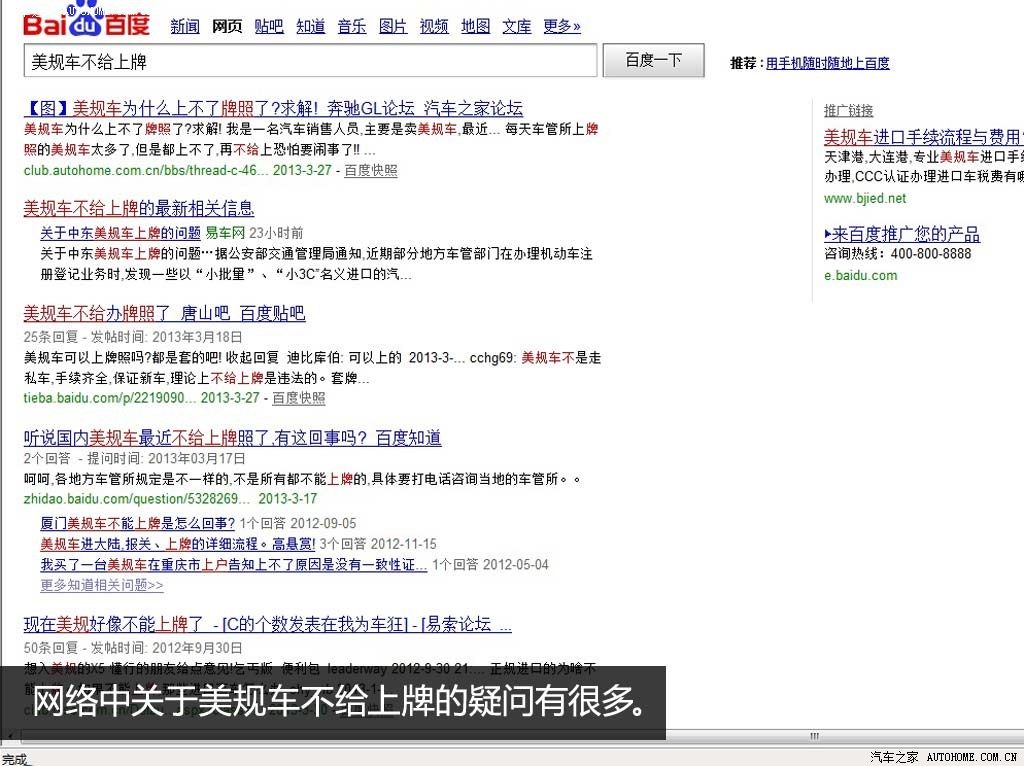
Task: Open 听说国内美规车最近不给上牌照了 result
Action: click(x=232, y=438)
